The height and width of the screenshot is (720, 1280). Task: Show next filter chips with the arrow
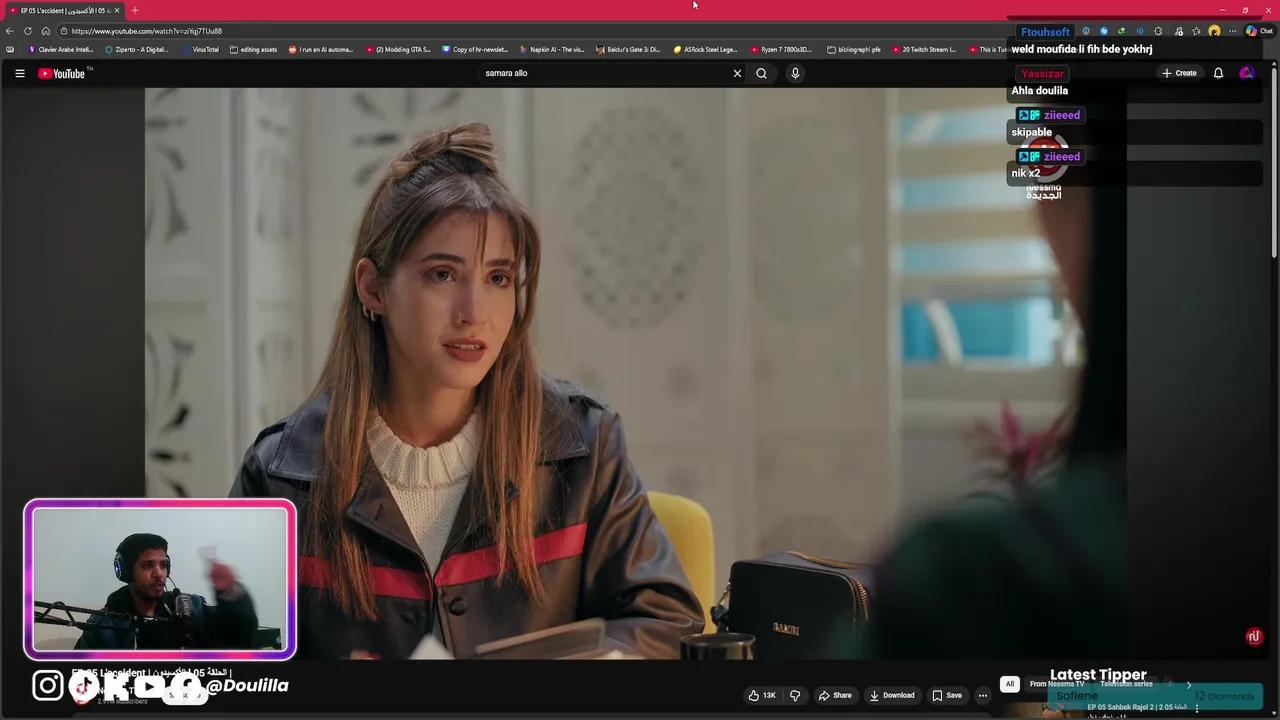coord(1188,684)
